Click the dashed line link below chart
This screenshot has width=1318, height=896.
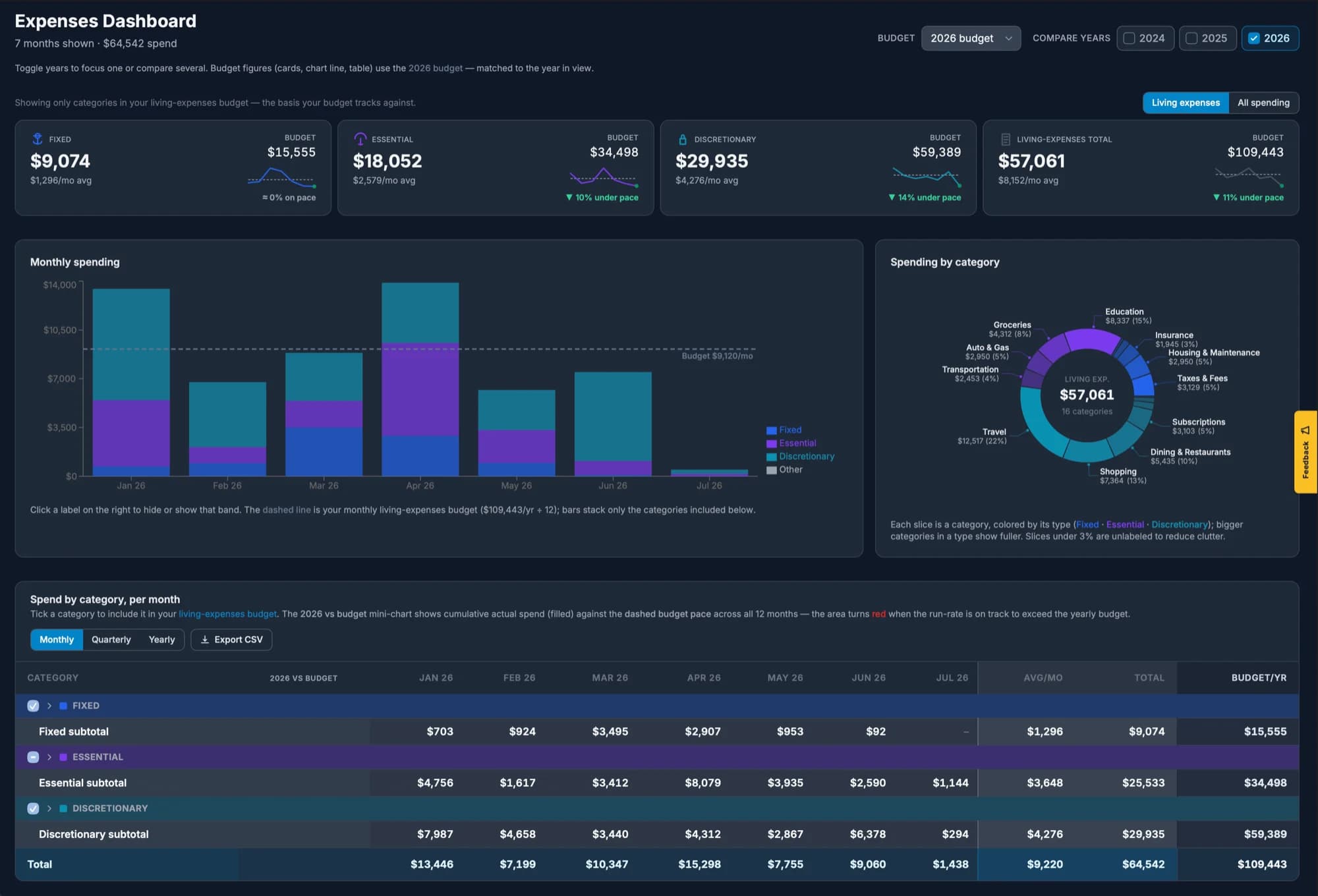(x=287, y=510)
